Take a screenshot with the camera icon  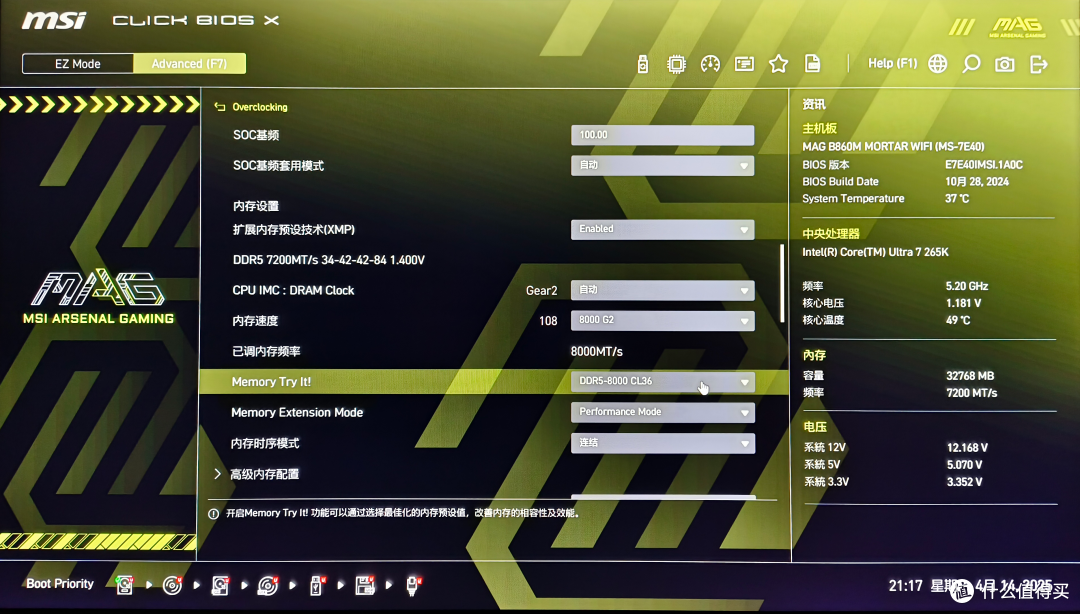pos(1005,64)
